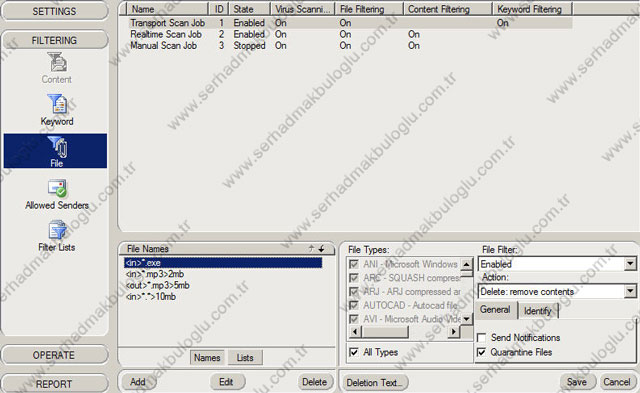Screen dimensions: 640x393
Task: Click the Deletion Text button
Action: pyautogui.click(x=374, y=382)
